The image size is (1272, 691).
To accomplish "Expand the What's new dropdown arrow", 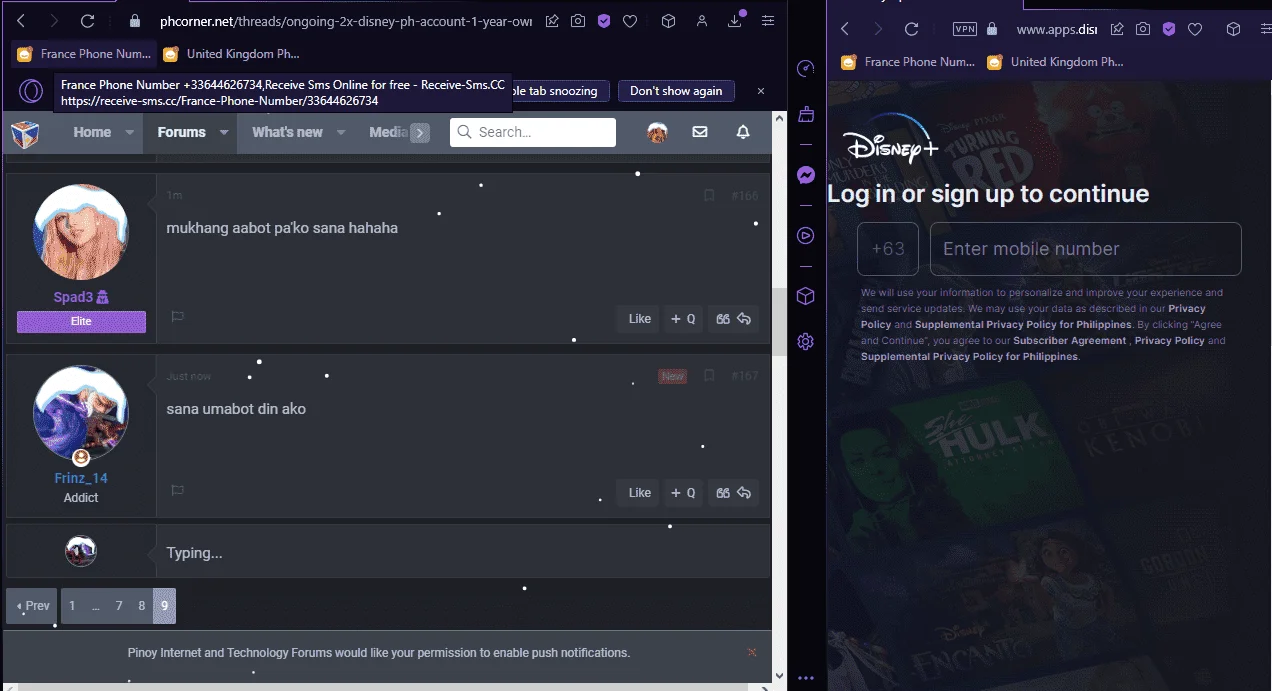I will [340, 132].
